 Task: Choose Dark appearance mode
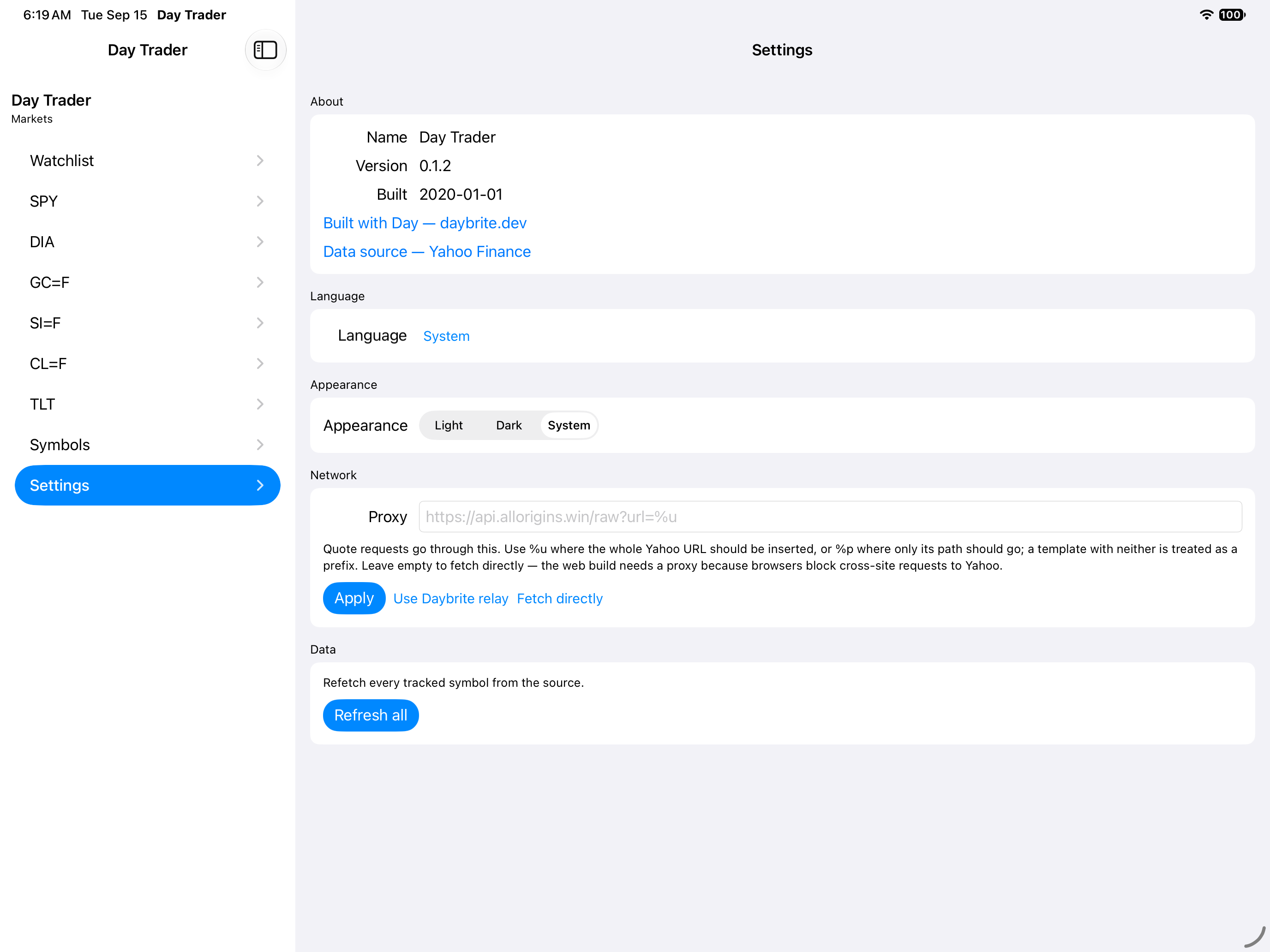[509, 425]
